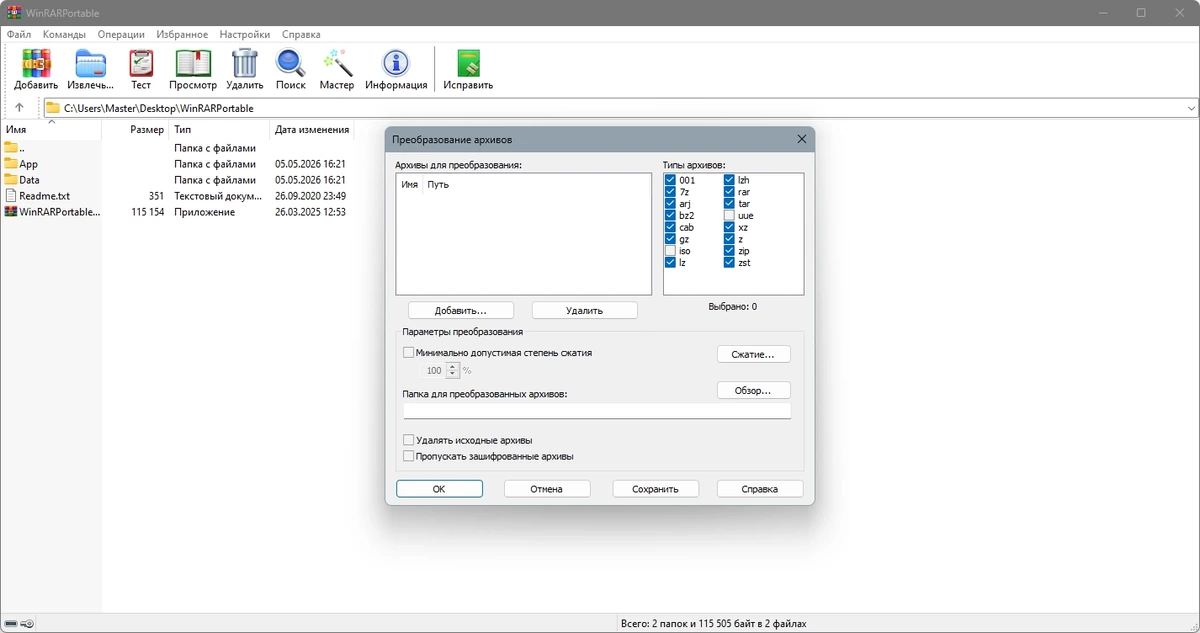Click the dialog's Справка help button
This screenshot has height=633, width=1200.
pos(760,489)
